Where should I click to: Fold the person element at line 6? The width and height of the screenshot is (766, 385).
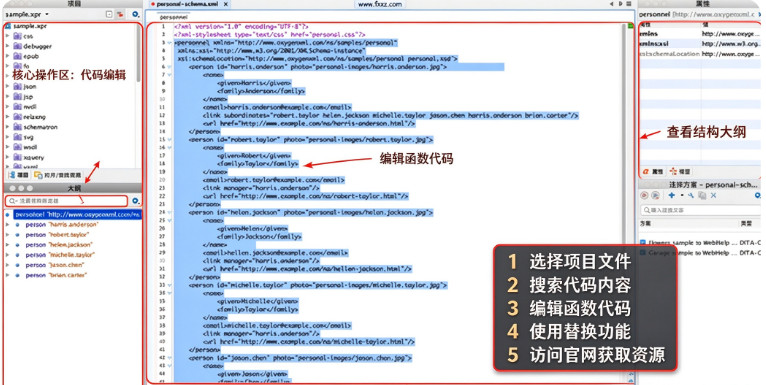pyautogui.click(x=170, y=67)
